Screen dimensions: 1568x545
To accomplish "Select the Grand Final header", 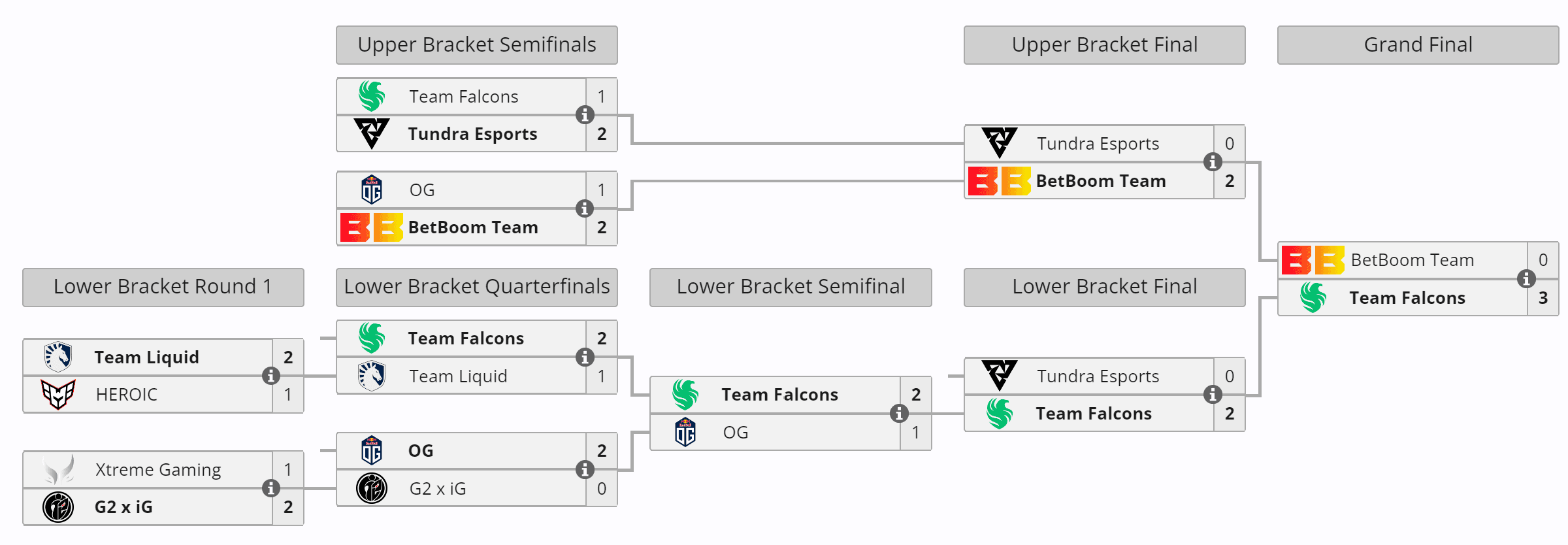I will [1418, 45].
